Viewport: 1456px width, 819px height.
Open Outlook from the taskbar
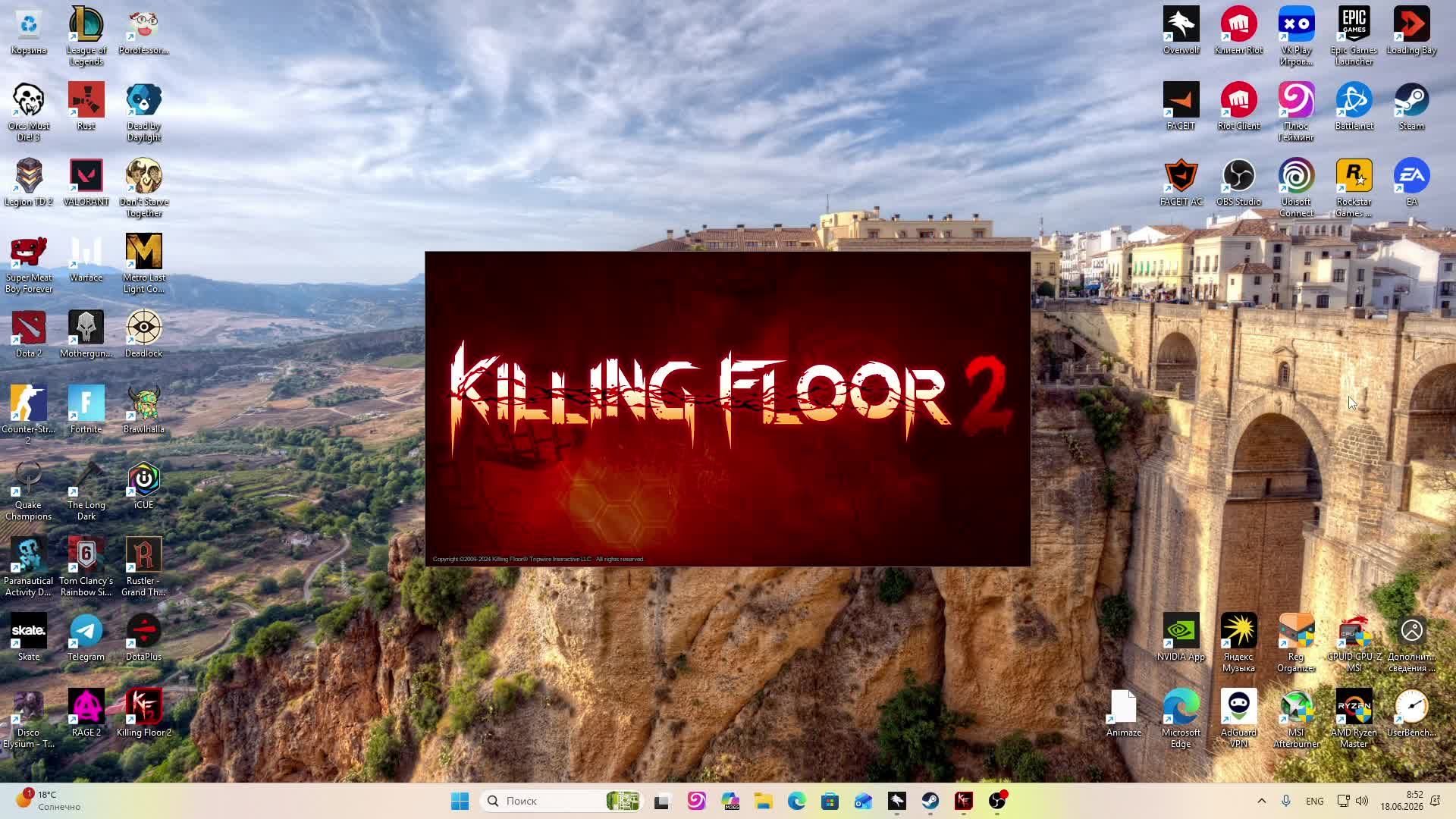863,801
